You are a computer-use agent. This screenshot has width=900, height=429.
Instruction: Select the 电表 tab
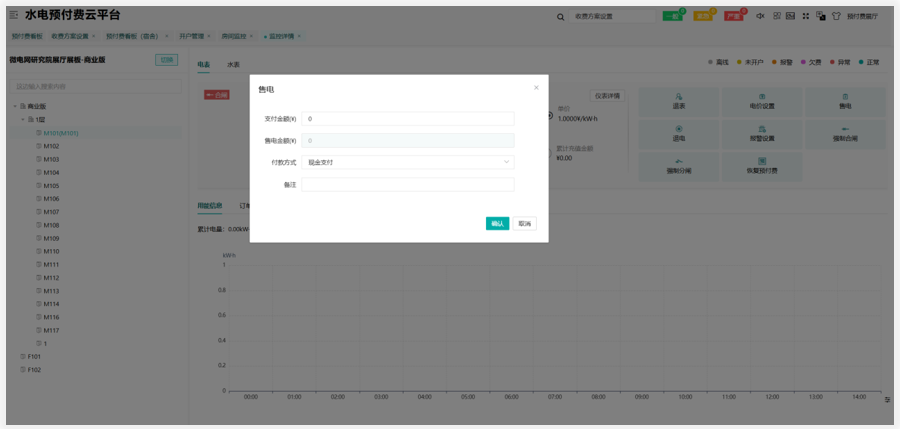(204, 65)
